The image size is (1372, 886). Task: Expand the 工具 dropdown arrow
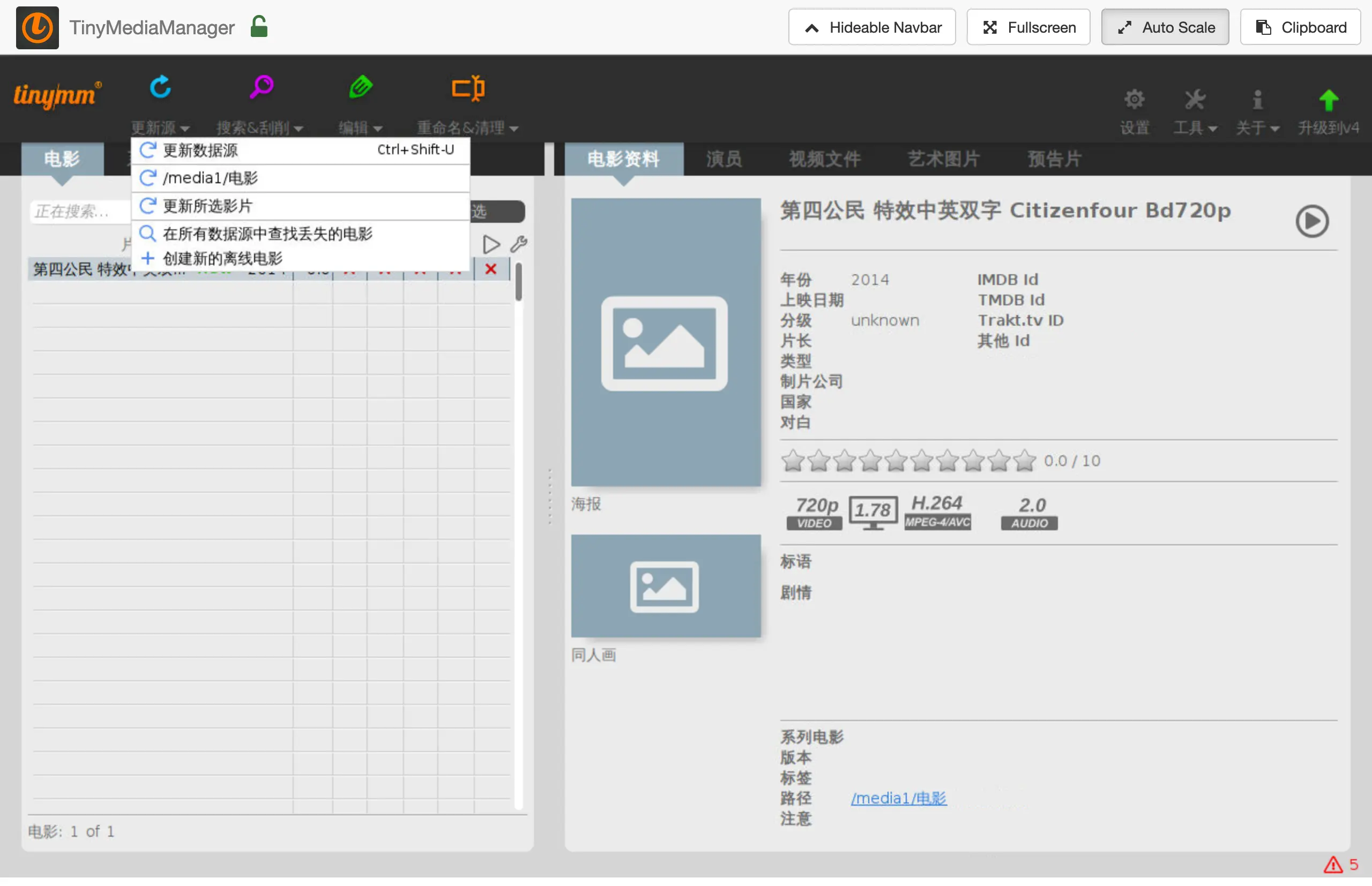pyautogui.click(x=1212, y=129)
